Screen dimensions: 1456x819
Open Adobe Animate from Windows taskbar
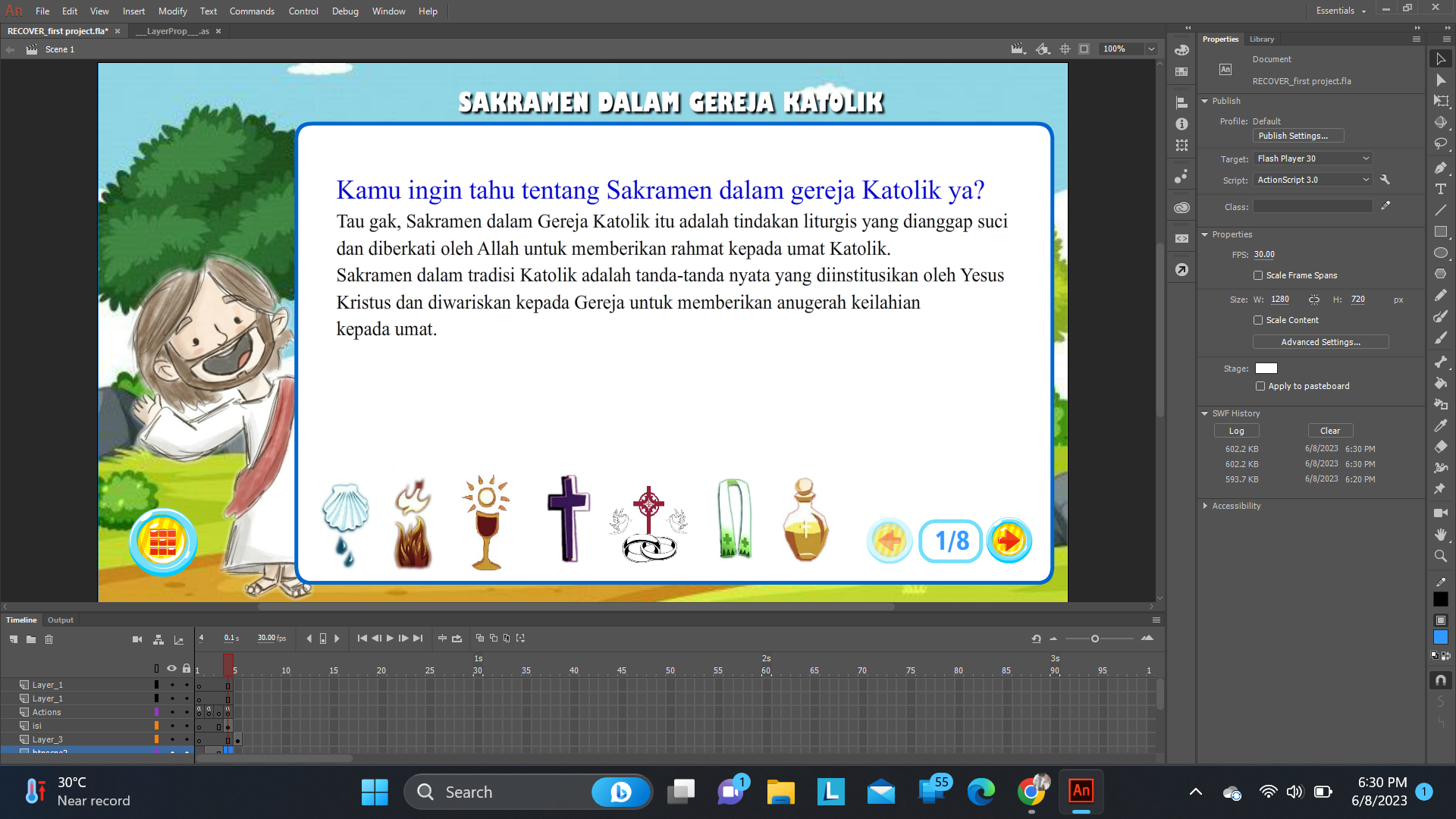click(1081, 792)
